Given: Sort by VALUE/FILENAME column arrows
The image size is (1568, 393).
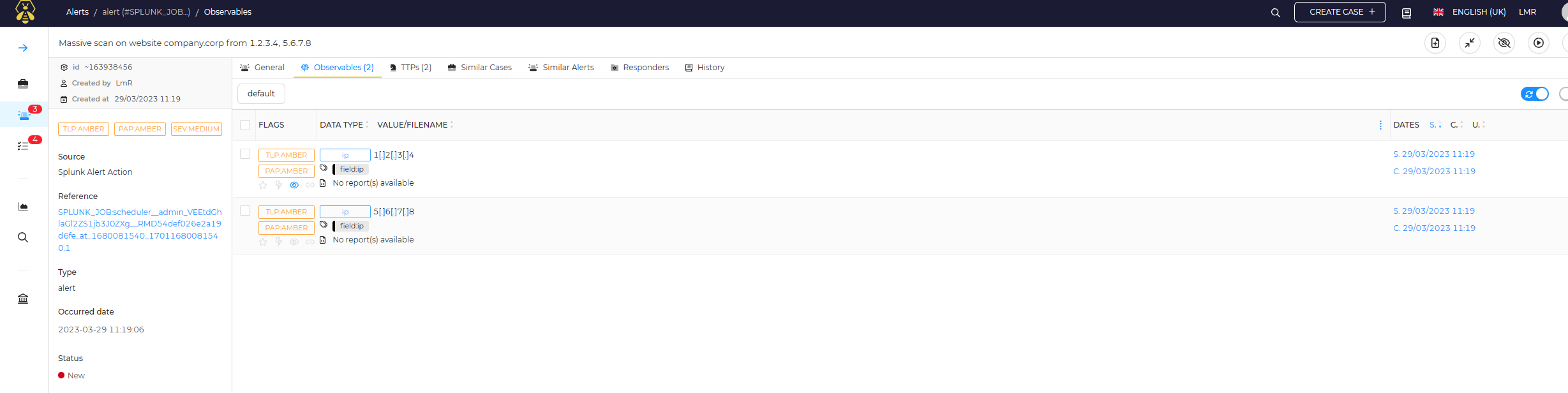Looking at the screenshot, I should 452,125.
